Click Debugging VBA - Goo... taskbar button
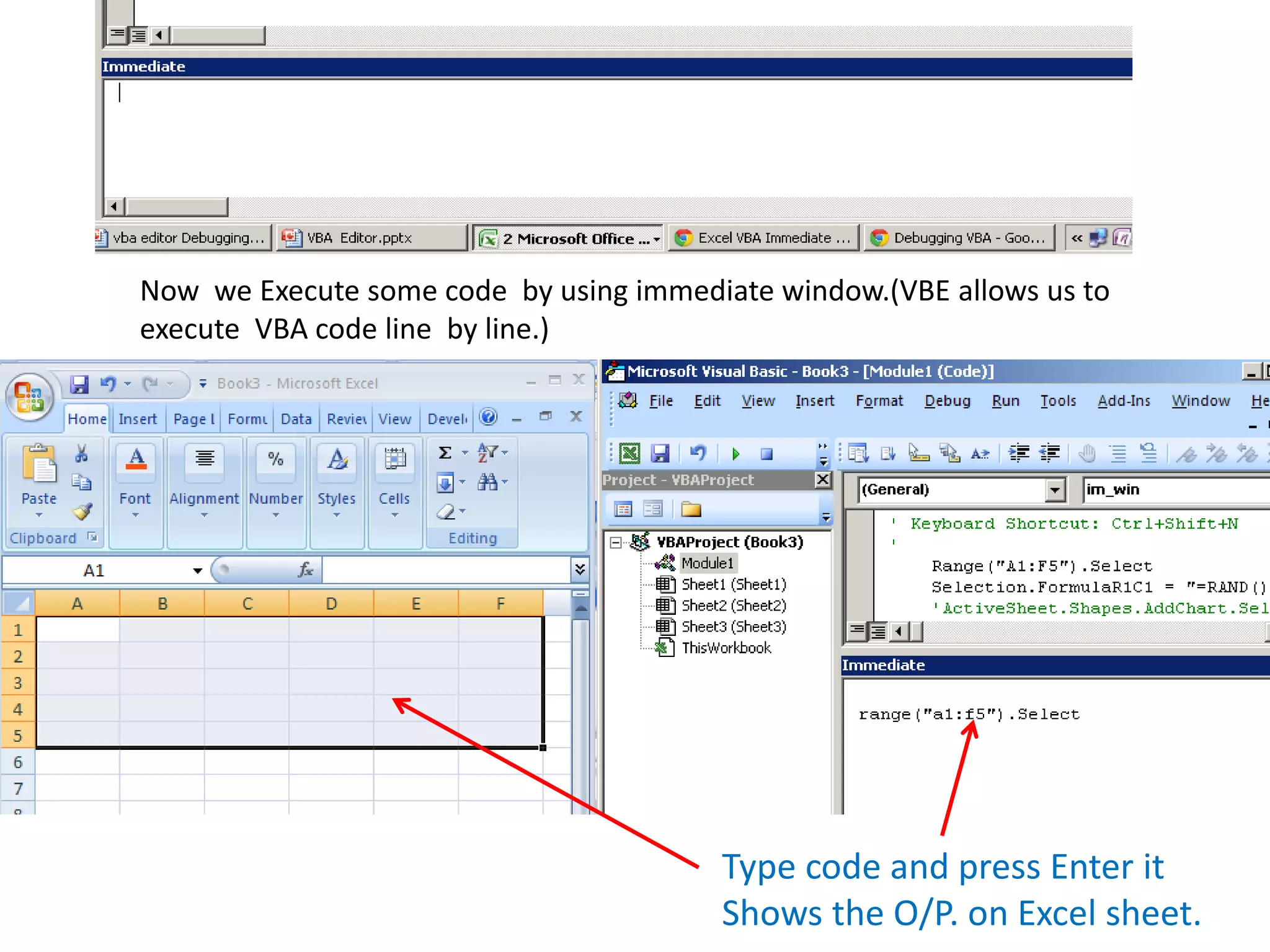This screenshot has width=1270, height=952. pos(960,238)
